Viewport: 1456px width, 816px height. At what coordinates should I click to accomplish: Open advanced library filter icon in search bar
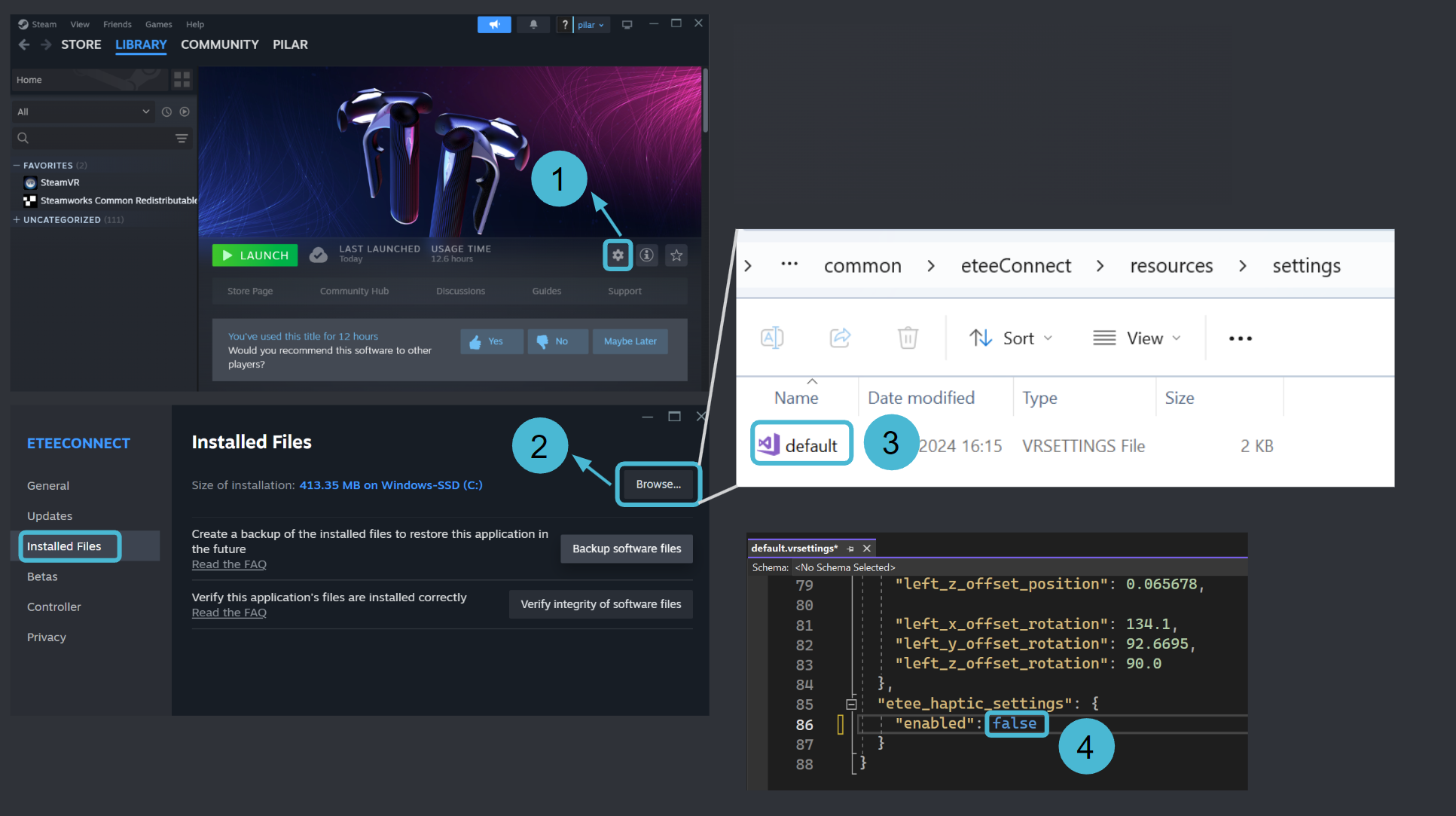(182, 138)
